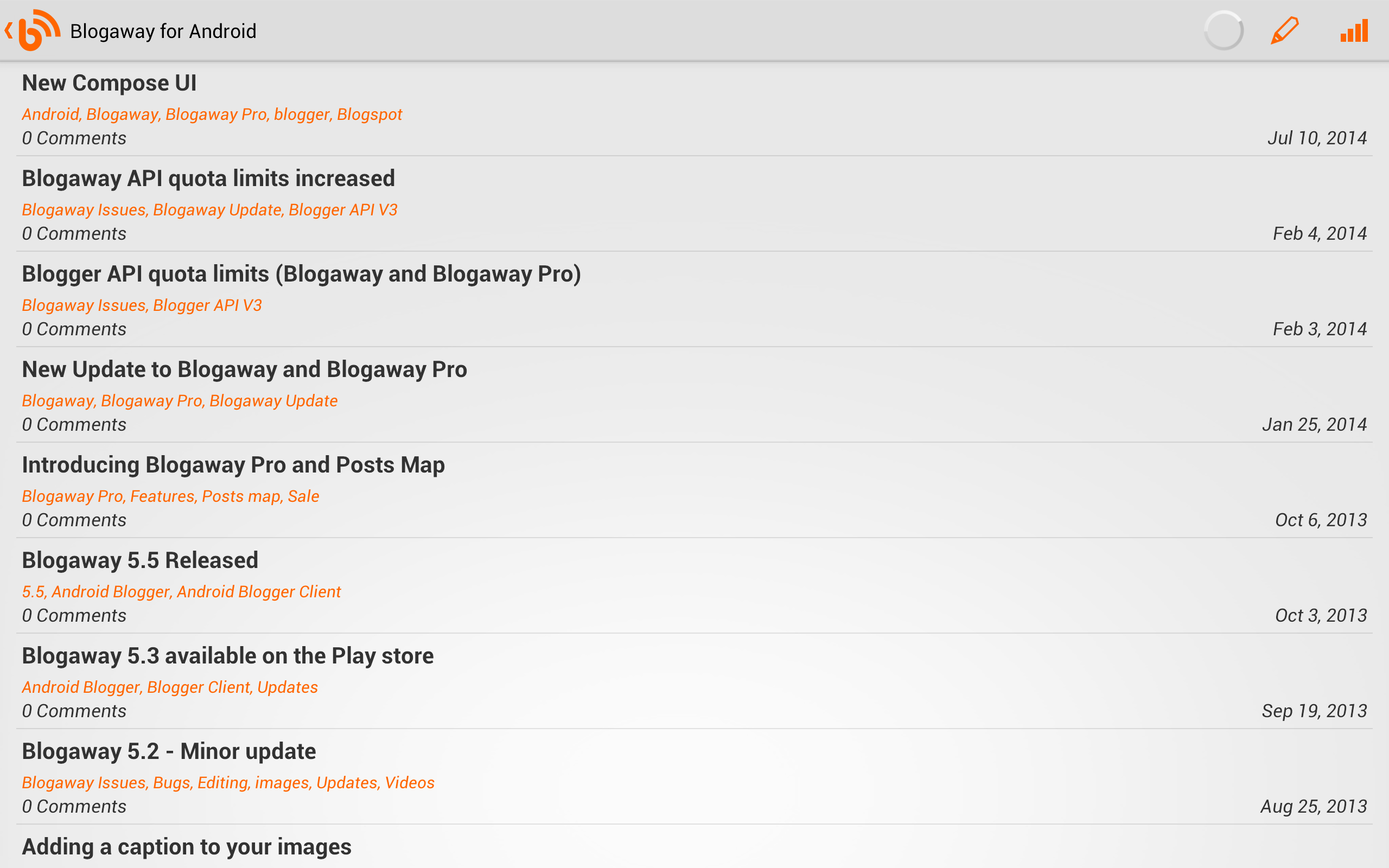1389x868 pixels.
Task: Click '0 Comments' under Blogaway 5.3 Play store post
Action: 74,711
